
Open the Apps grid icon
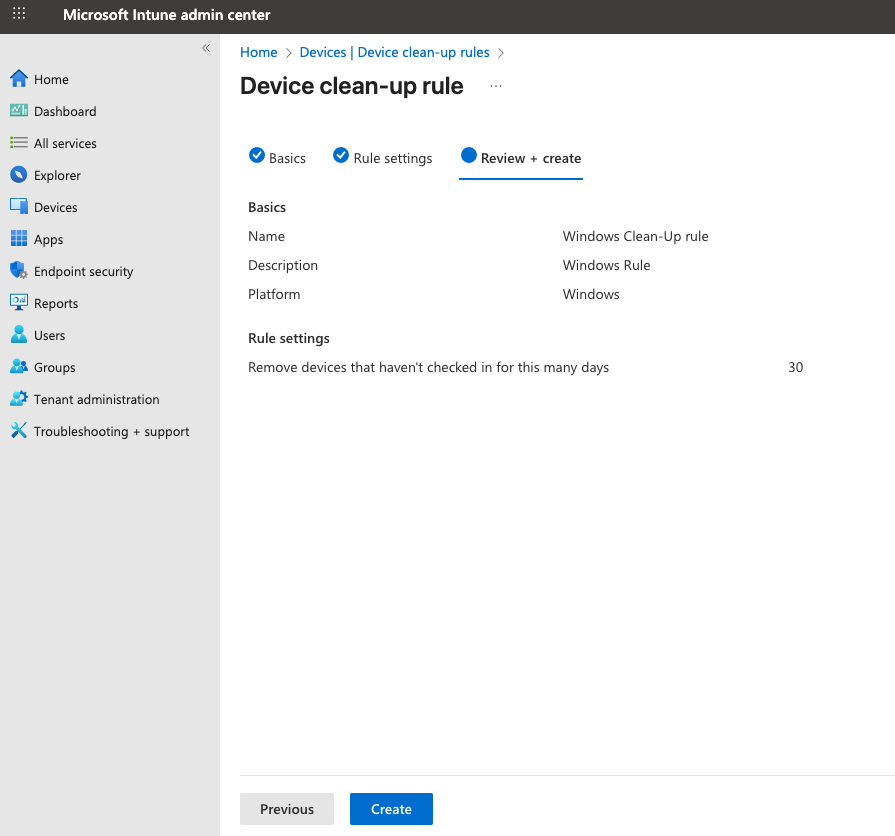(x=18, y=239)
